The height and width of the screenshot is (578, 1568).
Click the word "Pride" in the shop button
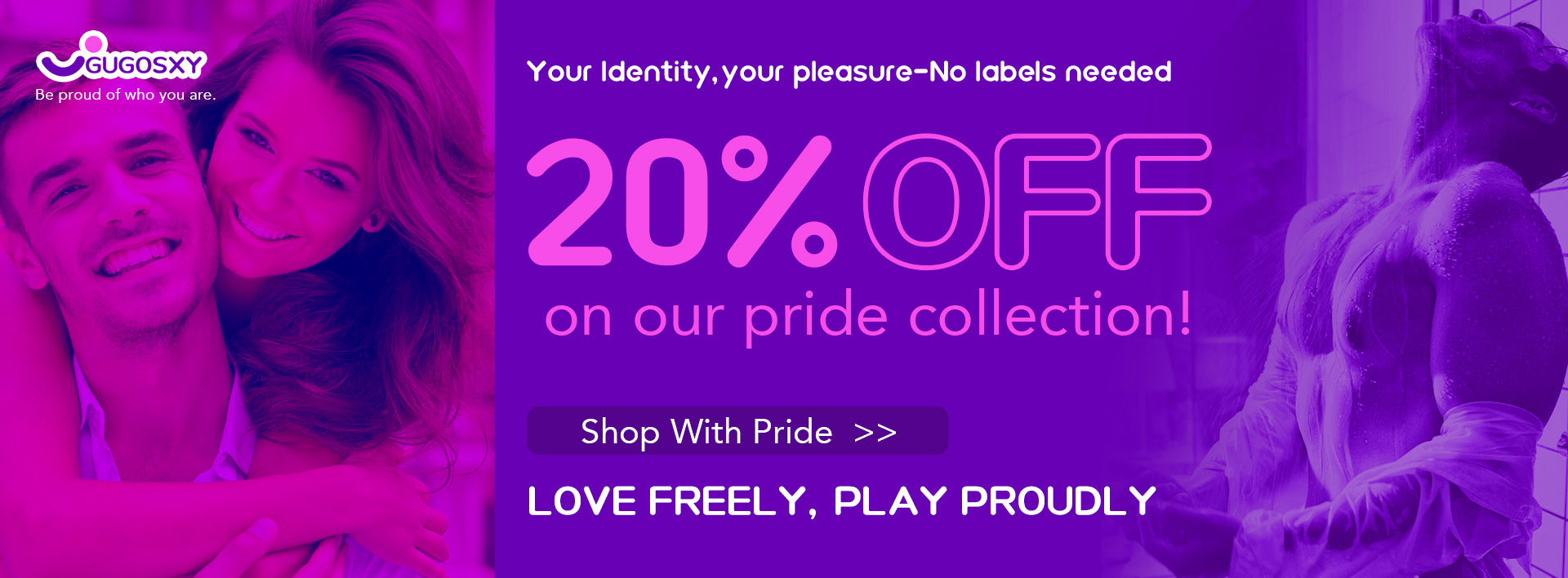point(792,432)
